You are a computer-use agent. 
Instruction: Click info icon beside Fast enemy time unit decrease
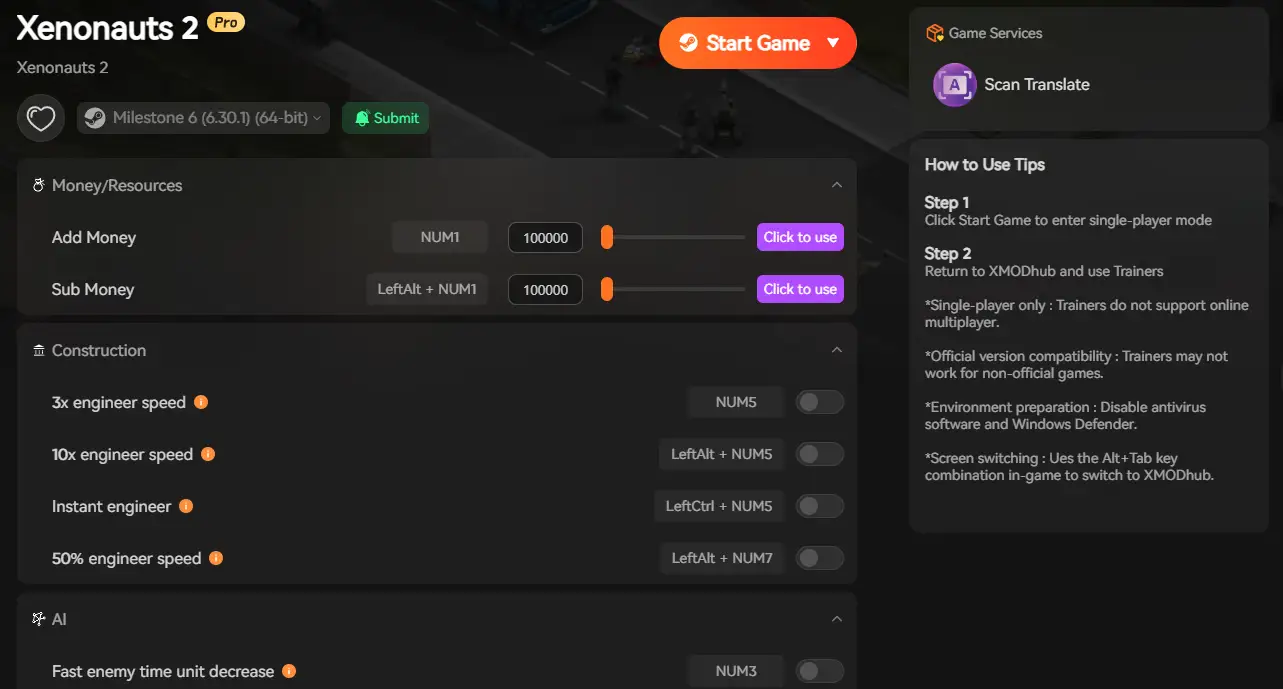(289, 671)
